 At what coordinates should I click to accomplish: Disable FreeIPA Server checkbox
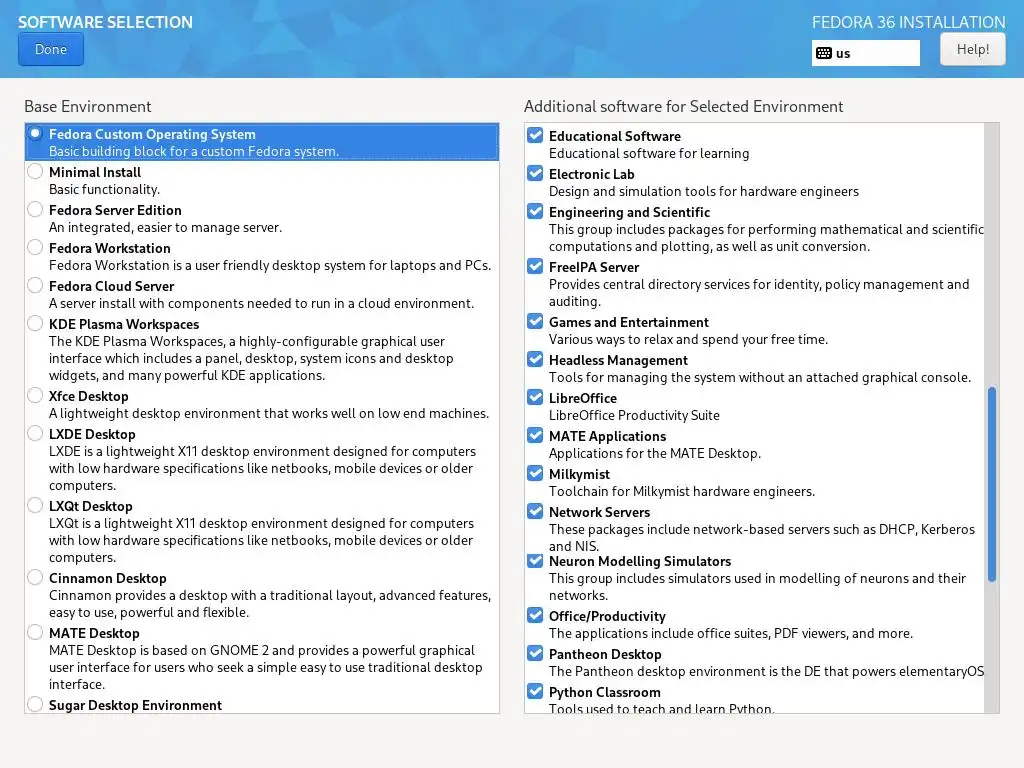click(x=535, y=266)
